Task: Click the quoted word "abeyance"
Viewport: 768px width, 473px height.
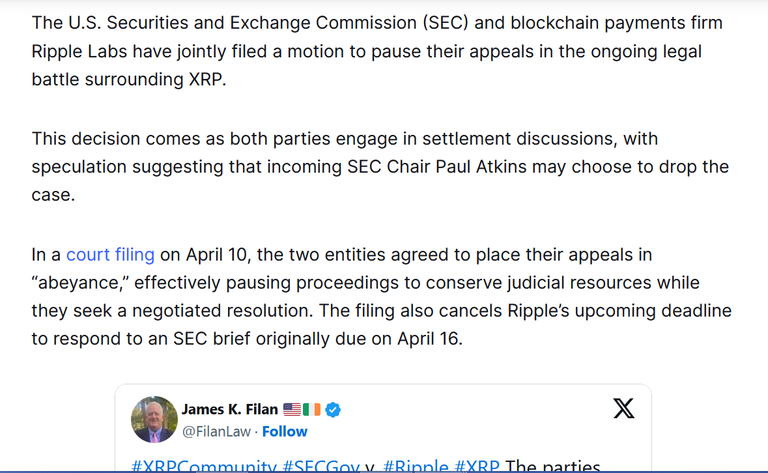Action: coord(80,283)
